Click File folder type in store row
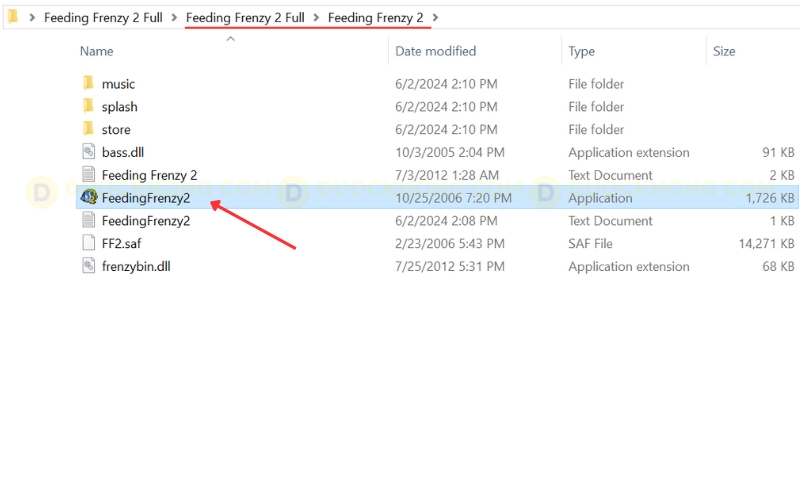This screenshot has width=800, height=500. click(x=596, y=130)
